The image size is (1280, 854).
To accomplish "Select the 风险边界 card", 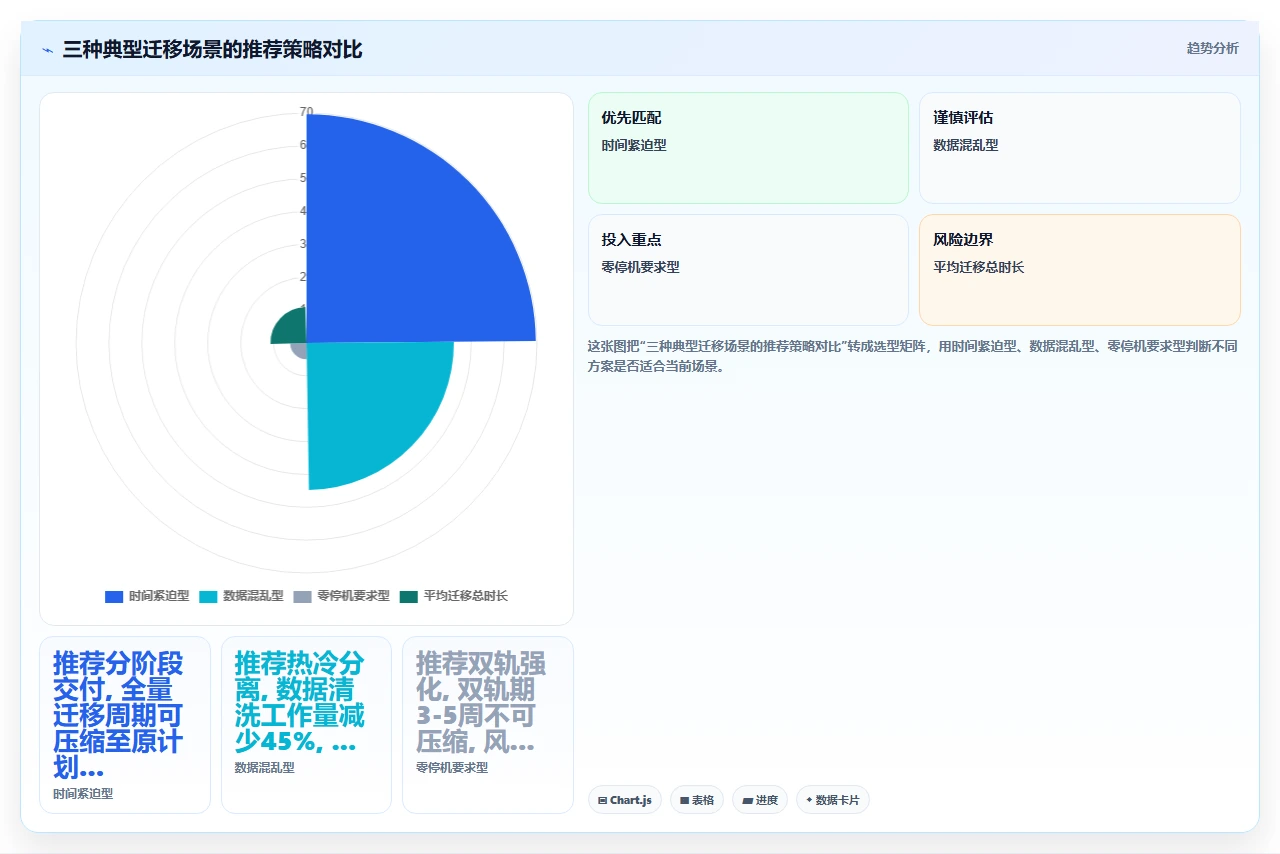I will 1080,270.
